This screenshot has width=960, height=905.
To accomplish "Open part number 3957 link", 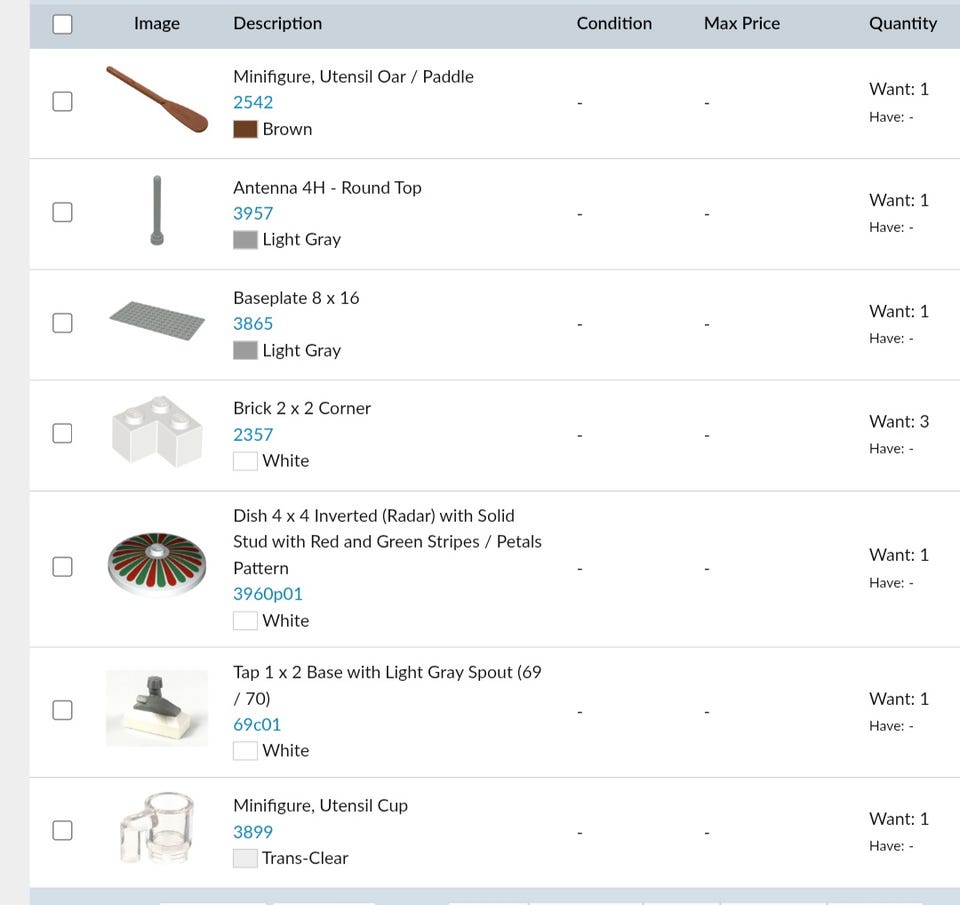I will [253, 213].
